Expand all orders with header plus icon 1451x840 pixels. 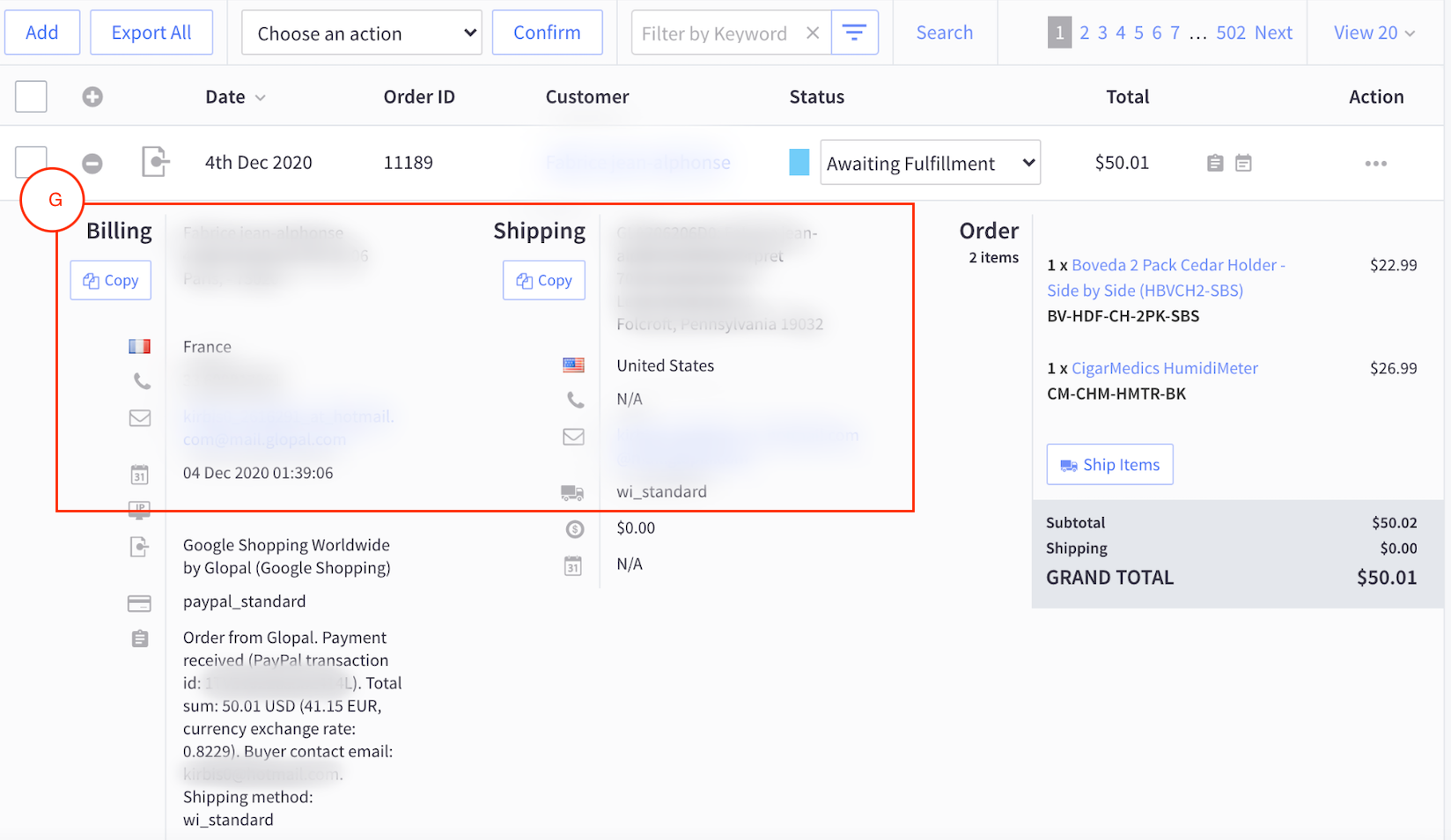tap(92, 97)
